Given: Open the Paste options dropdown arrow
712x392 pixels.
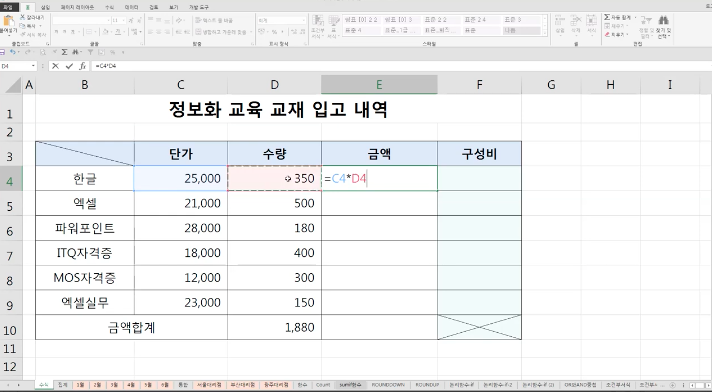Looking at the screenshot, I should click(x=8, y=34).
